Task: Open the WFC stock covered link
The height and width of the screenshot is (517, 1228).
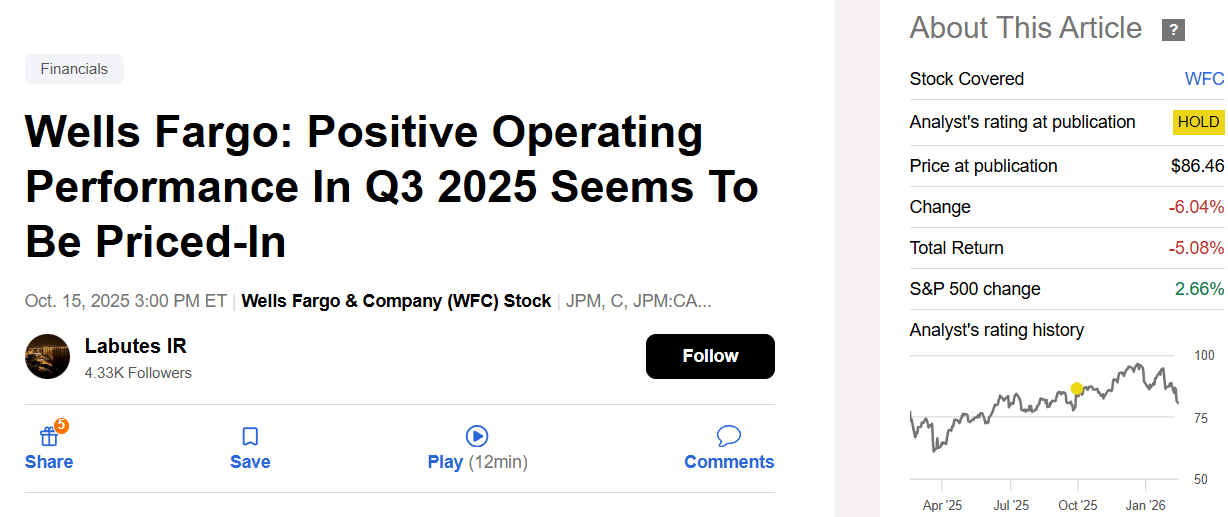Action: pyautogui.click(x=1204, y=79)
